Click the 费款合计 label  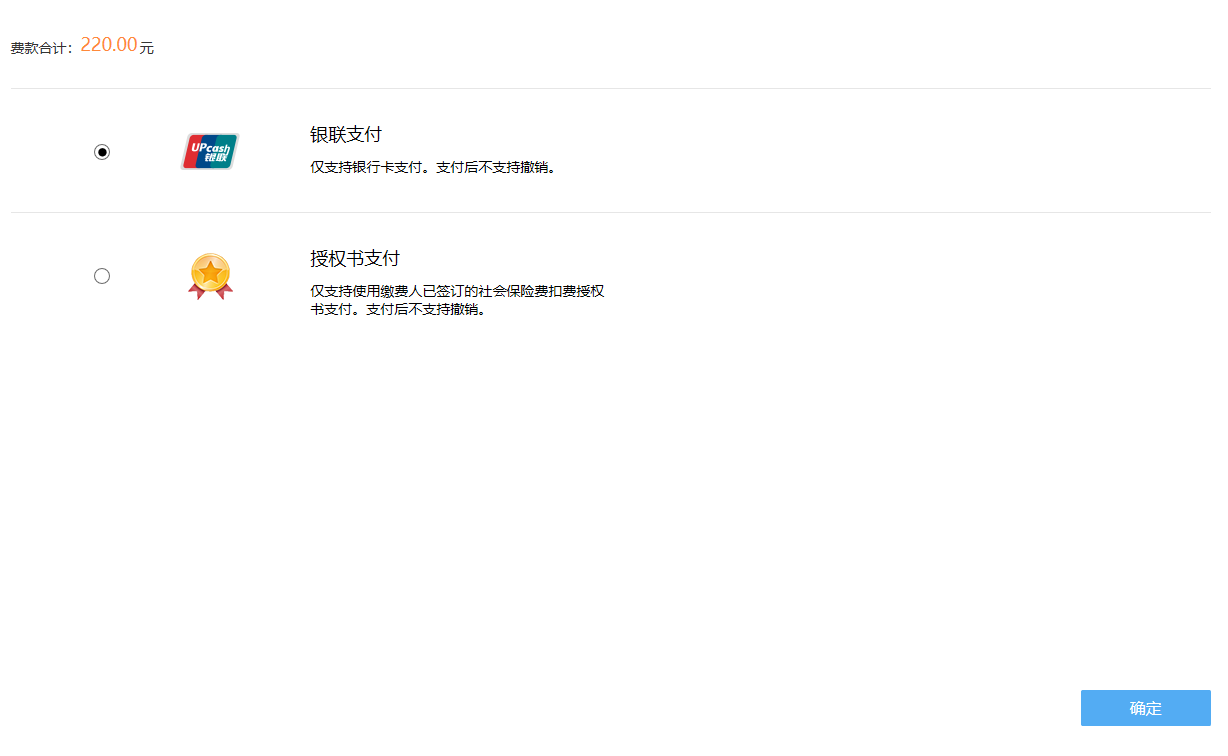pyautogui.click(x=40, y=48)
